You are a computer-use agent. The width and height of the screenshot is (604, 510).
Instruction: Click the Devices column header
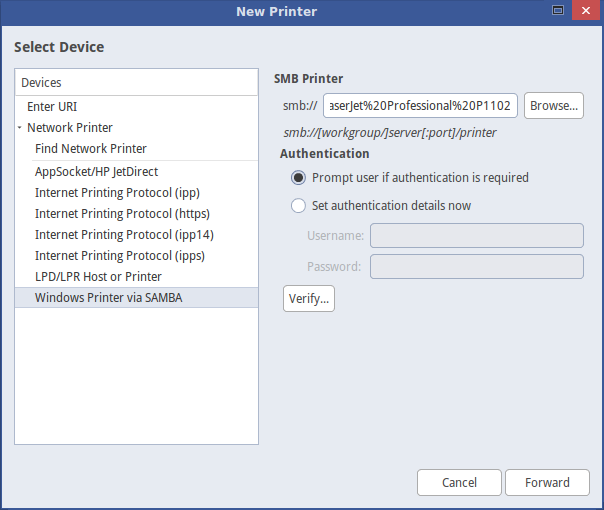(136, 83)
